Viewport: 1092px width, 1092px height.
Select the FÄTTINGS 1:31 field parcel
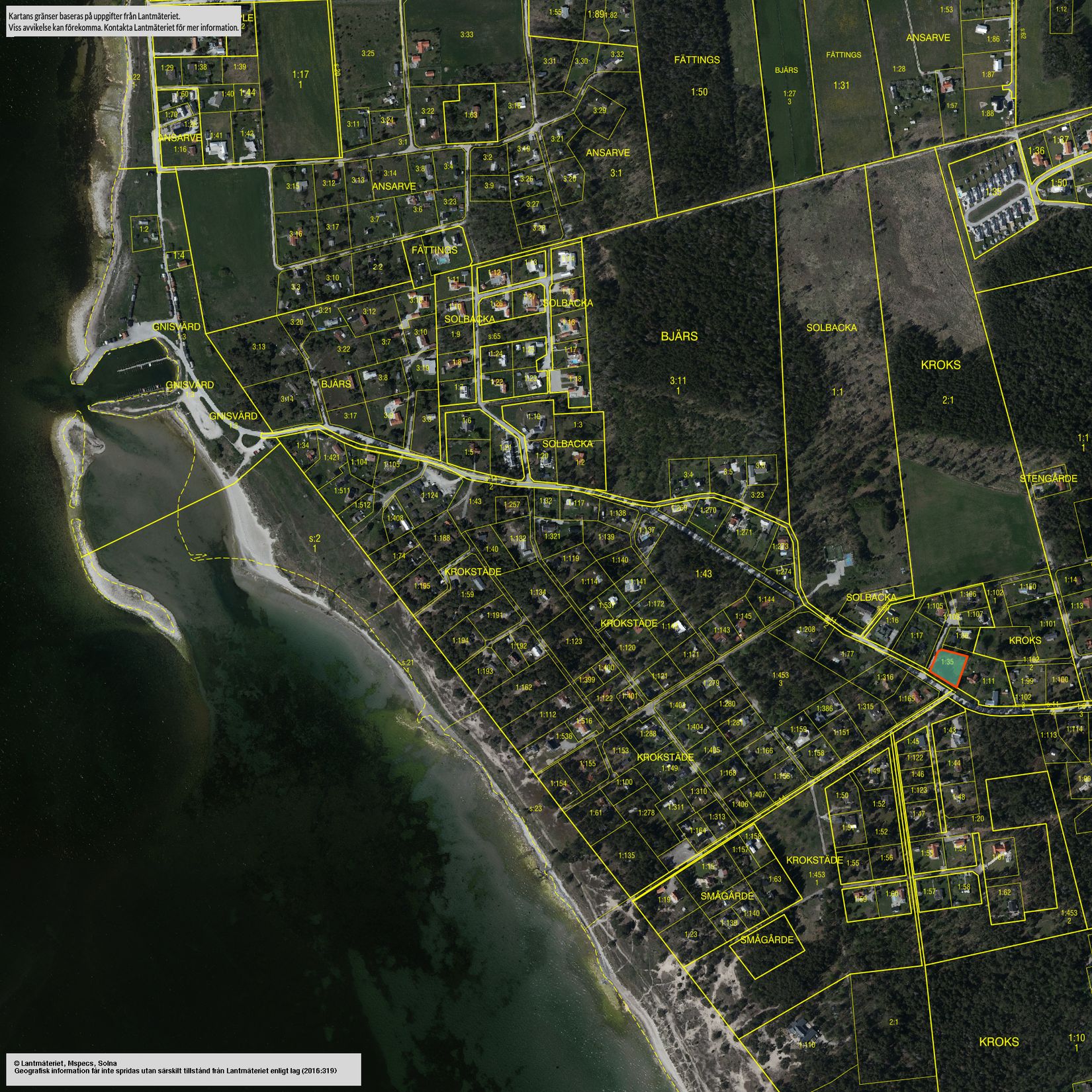click(842, 85)
